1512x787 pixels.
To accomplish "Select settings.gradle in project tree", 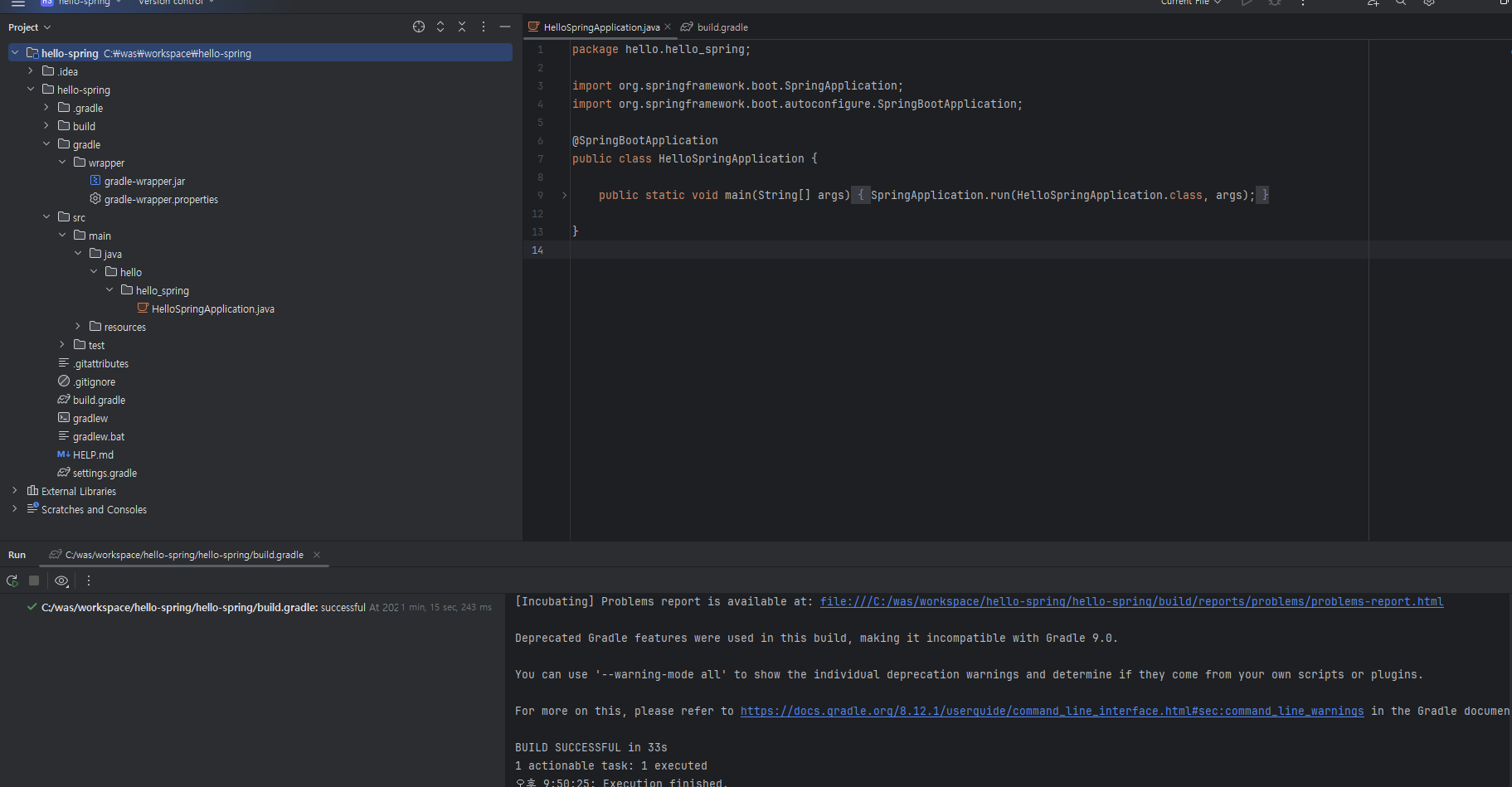I will point(105,473).
